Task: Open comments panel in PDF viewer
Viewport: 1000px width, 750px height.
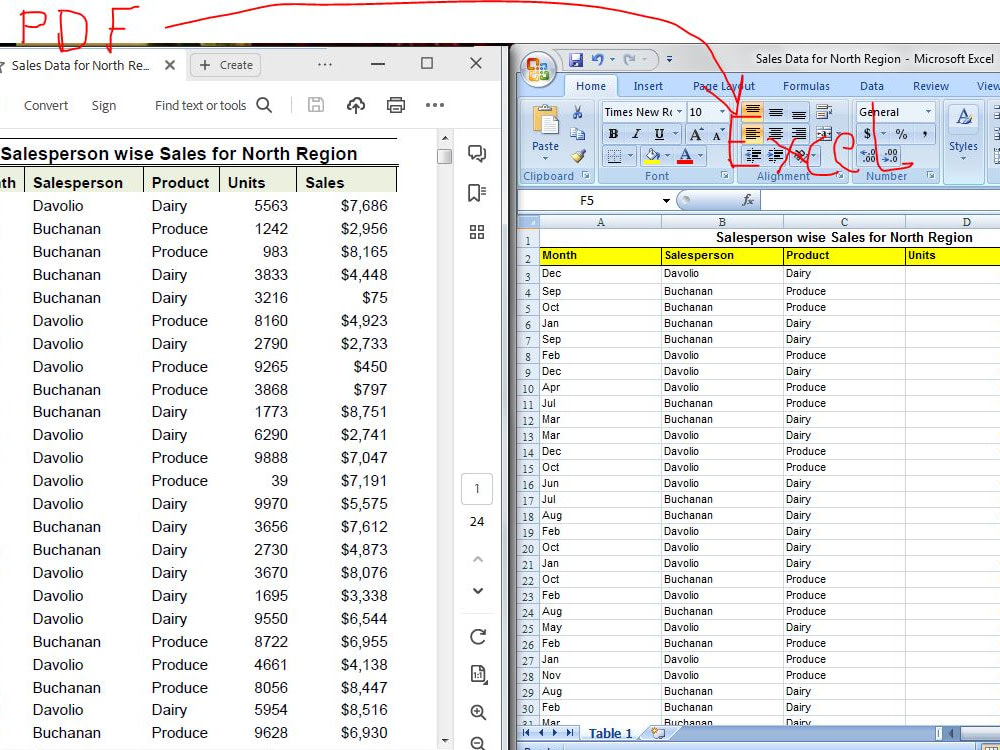Action: [x=476, y=152]
